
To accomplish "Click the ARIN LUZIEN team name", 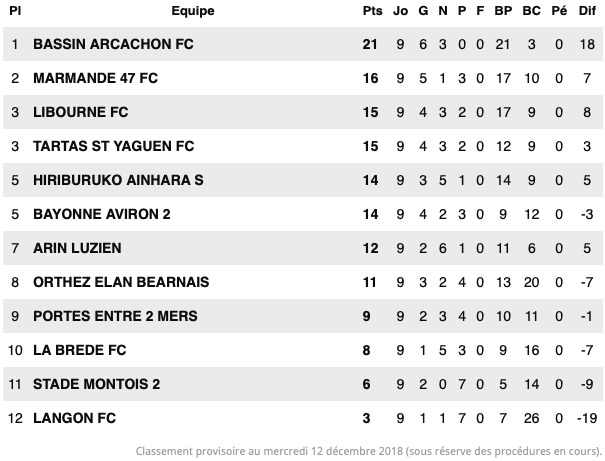I will coord(77,248).
